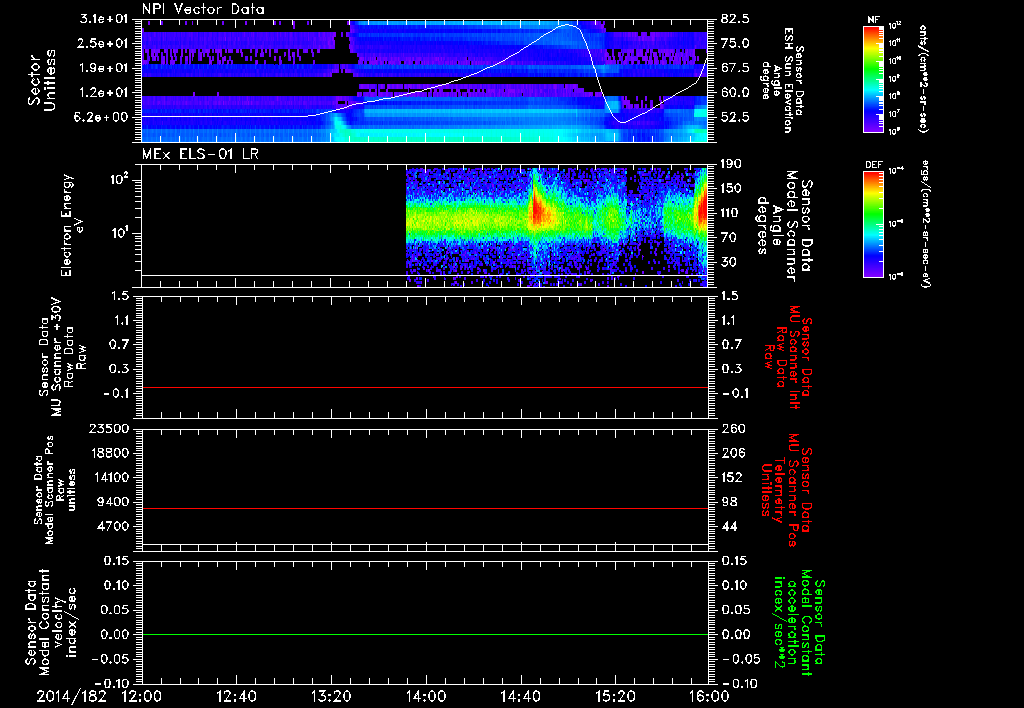
Task: Click the 67.5 sun elevation tick label
Action: [x=736, y=68]
